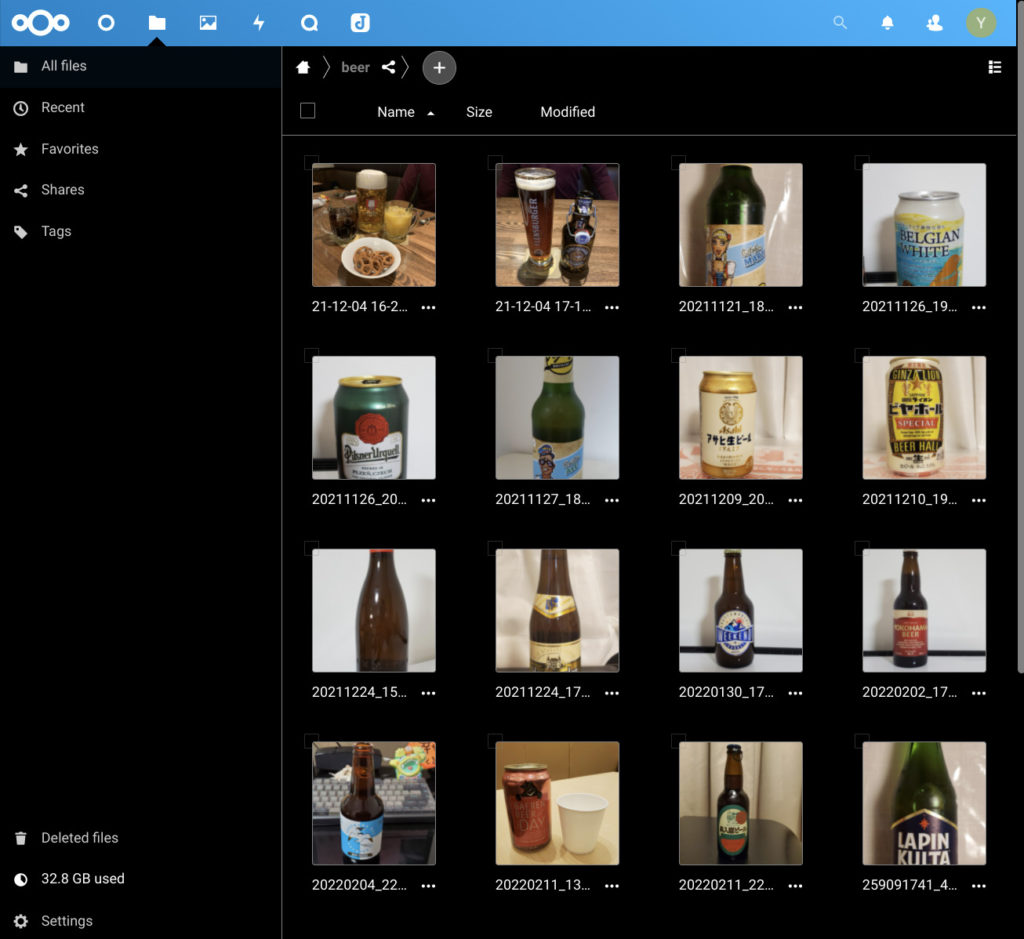Sort files by Name column
The image size is (1024, 939).
(x=396, y=112)
